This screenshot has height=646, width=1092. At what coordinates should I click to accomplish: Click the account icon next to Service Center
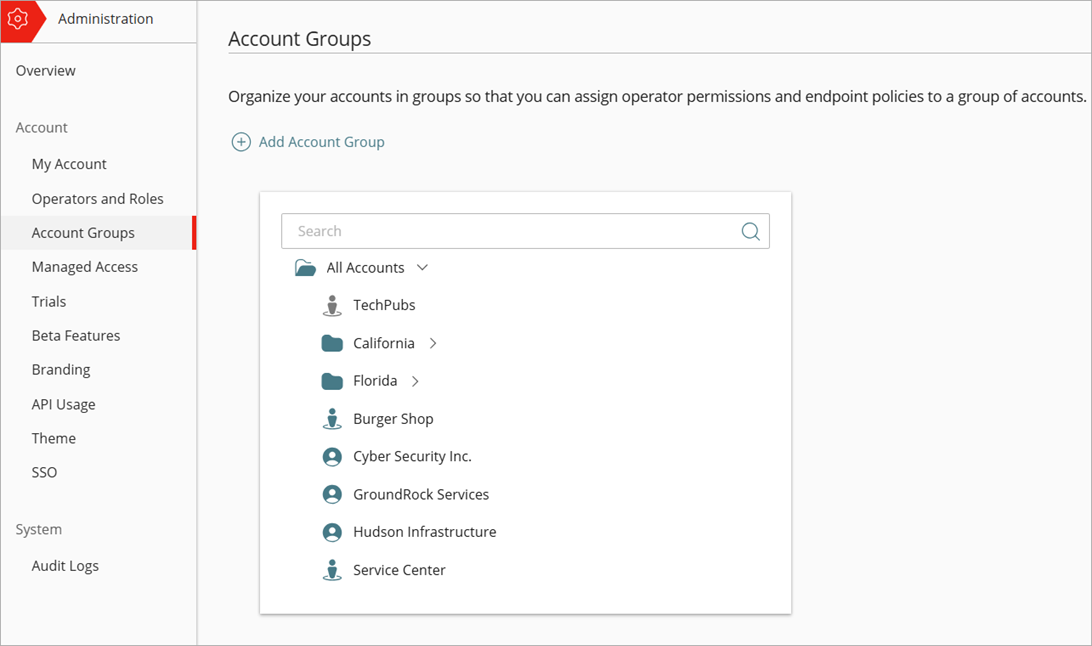click(x=332, y=569)
